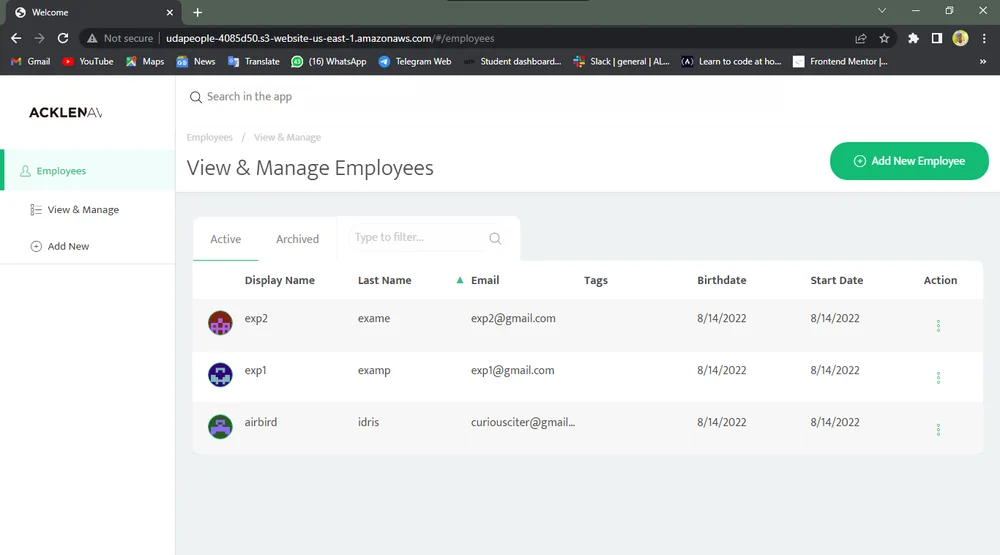The height and width of the screenshot is (555, 1000).
Task: Open action menu for exp1 row
Action: 938,378
